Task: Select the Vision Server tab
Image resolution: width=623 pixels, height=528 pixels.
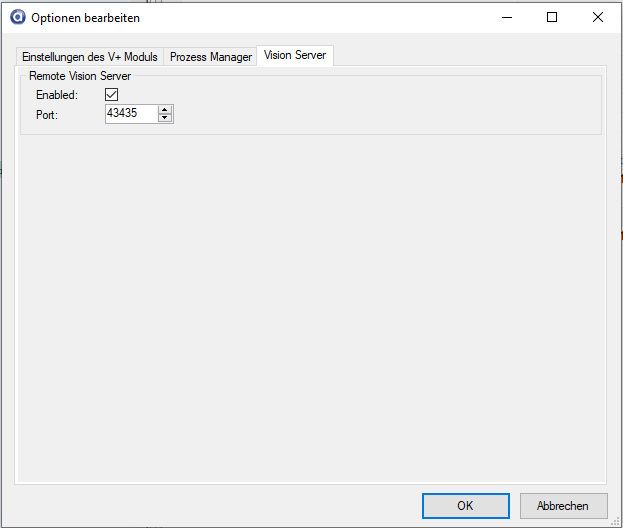Action: (295, 55)
